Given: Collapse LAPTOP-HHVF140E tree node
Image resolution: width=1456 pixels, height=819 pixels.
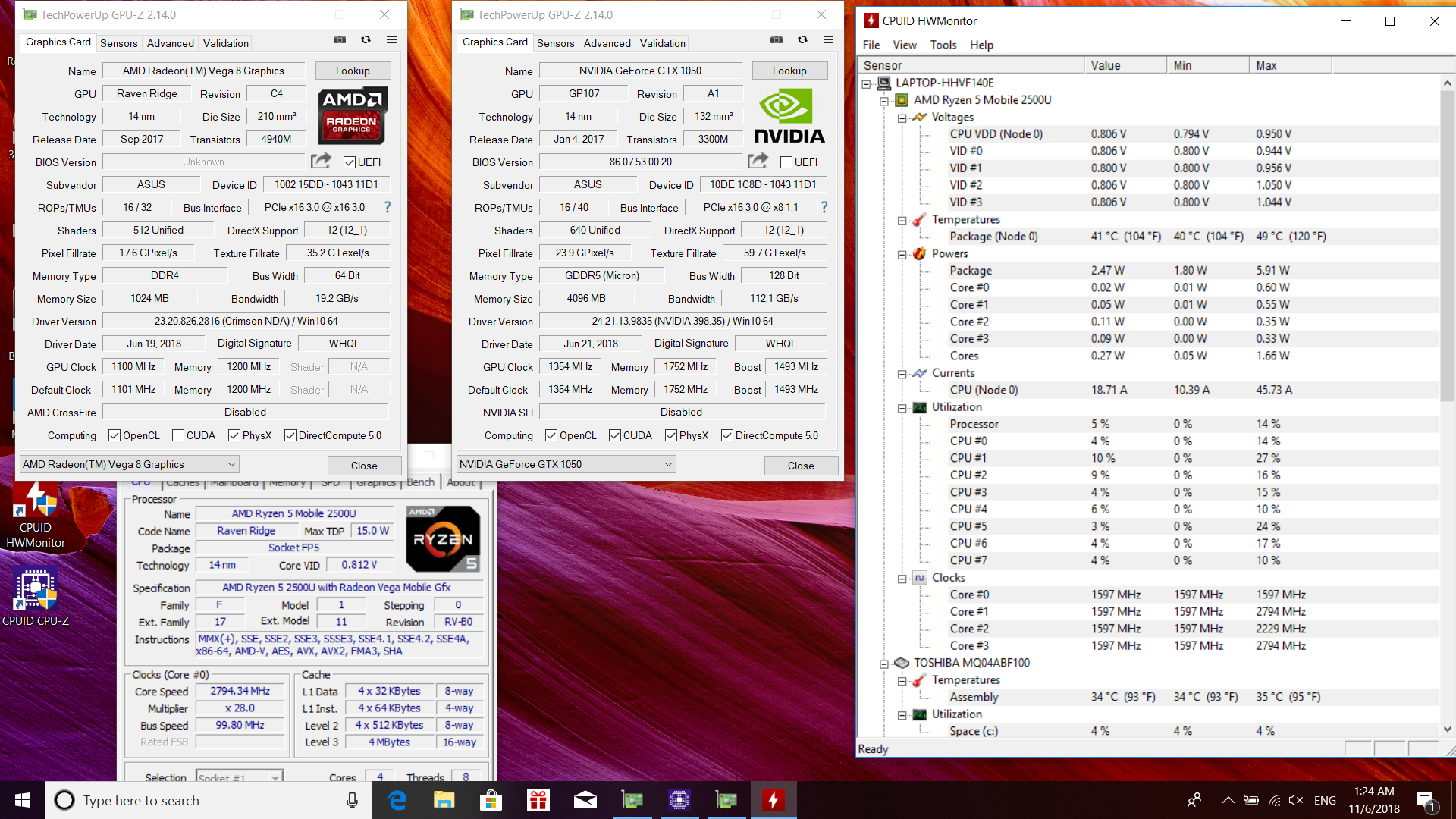Looking at the screenshot, I should (x=866, y=84).
